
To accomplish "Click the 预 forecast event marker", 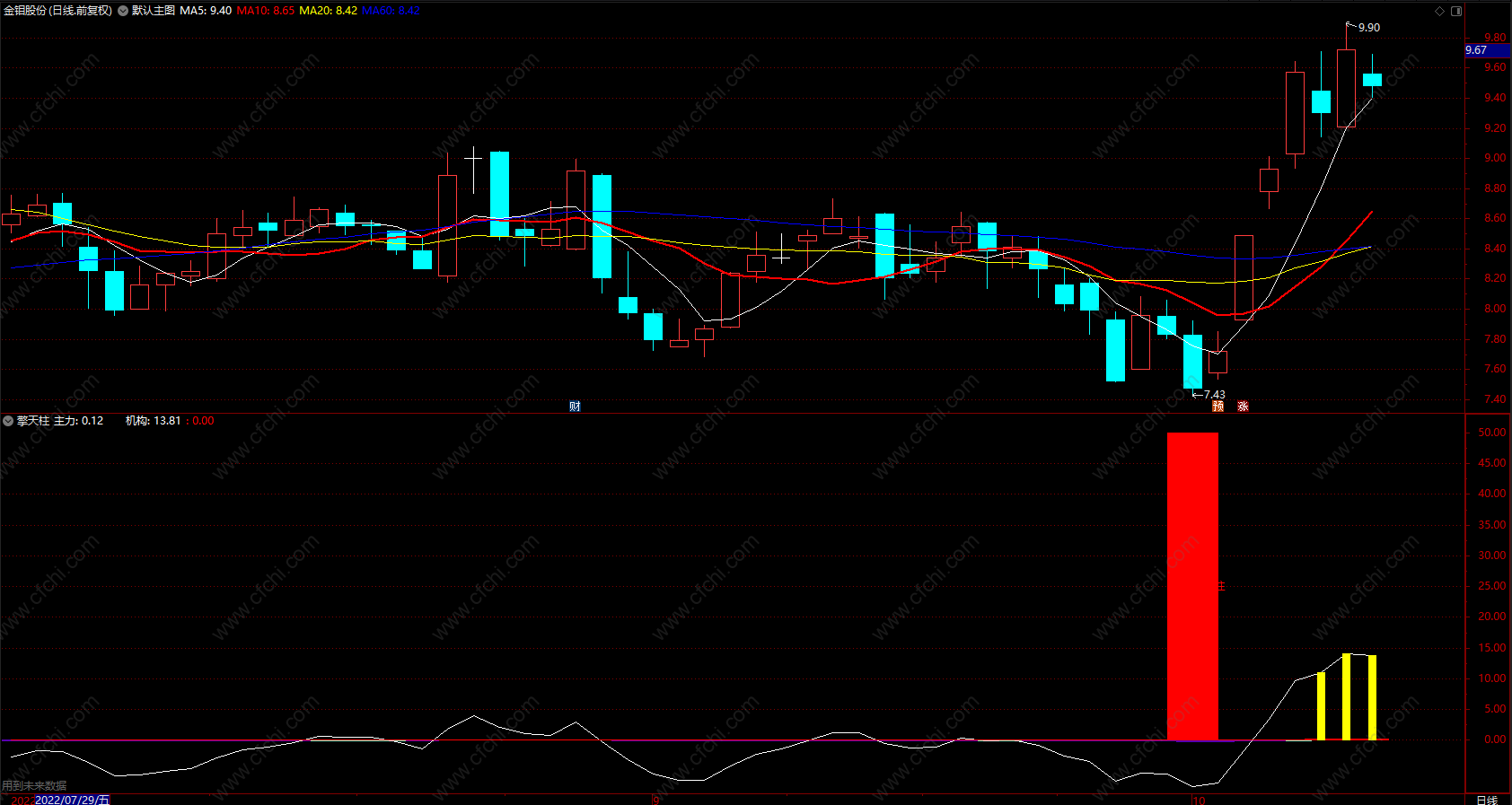I will (1218, 407).
